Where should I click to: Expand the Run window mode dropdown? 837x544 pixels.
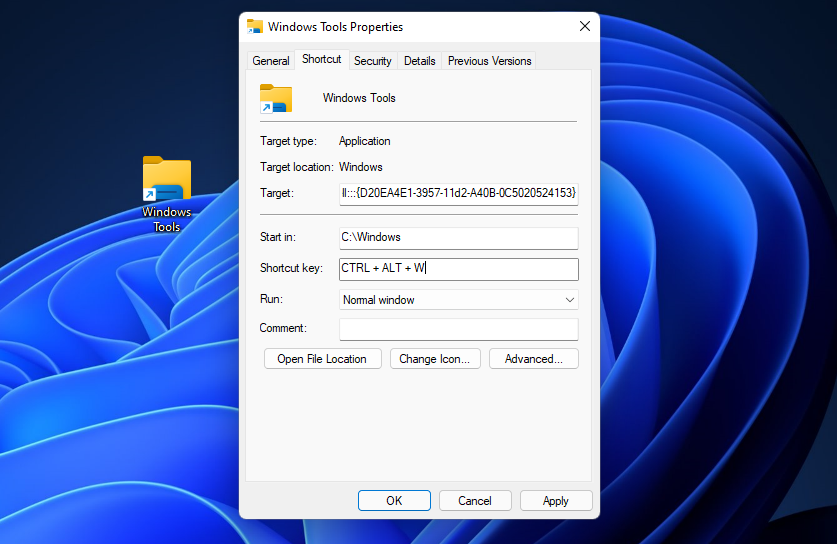pos(458,300)
